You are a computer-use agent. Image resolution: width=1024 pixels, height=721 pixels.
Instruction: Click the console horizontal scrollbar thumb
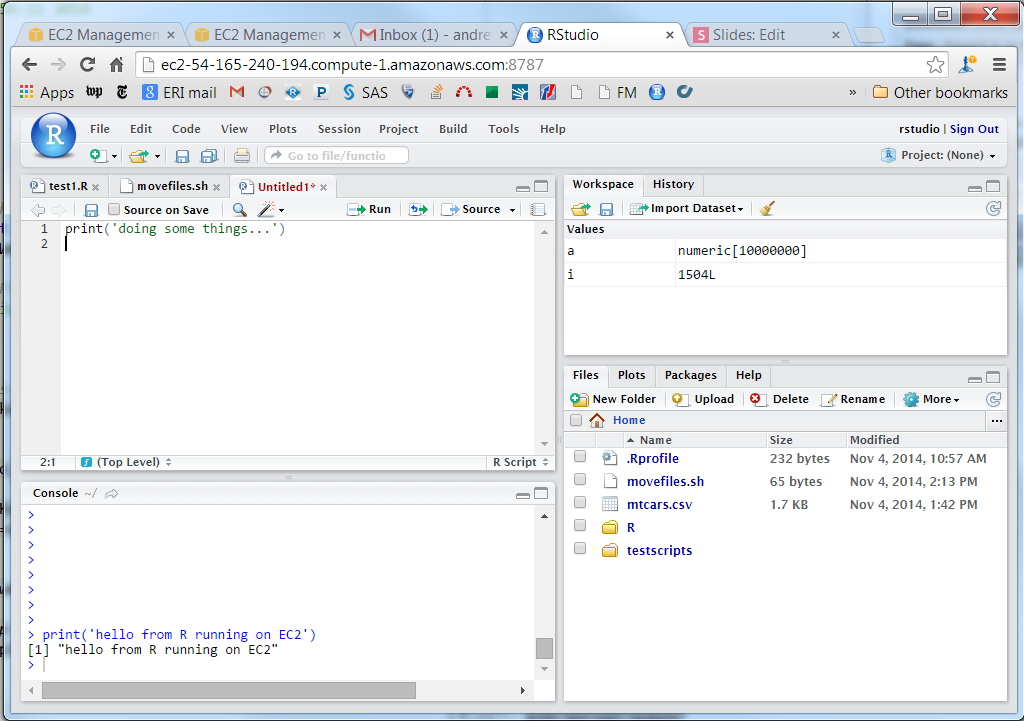[x=229, y=690]
